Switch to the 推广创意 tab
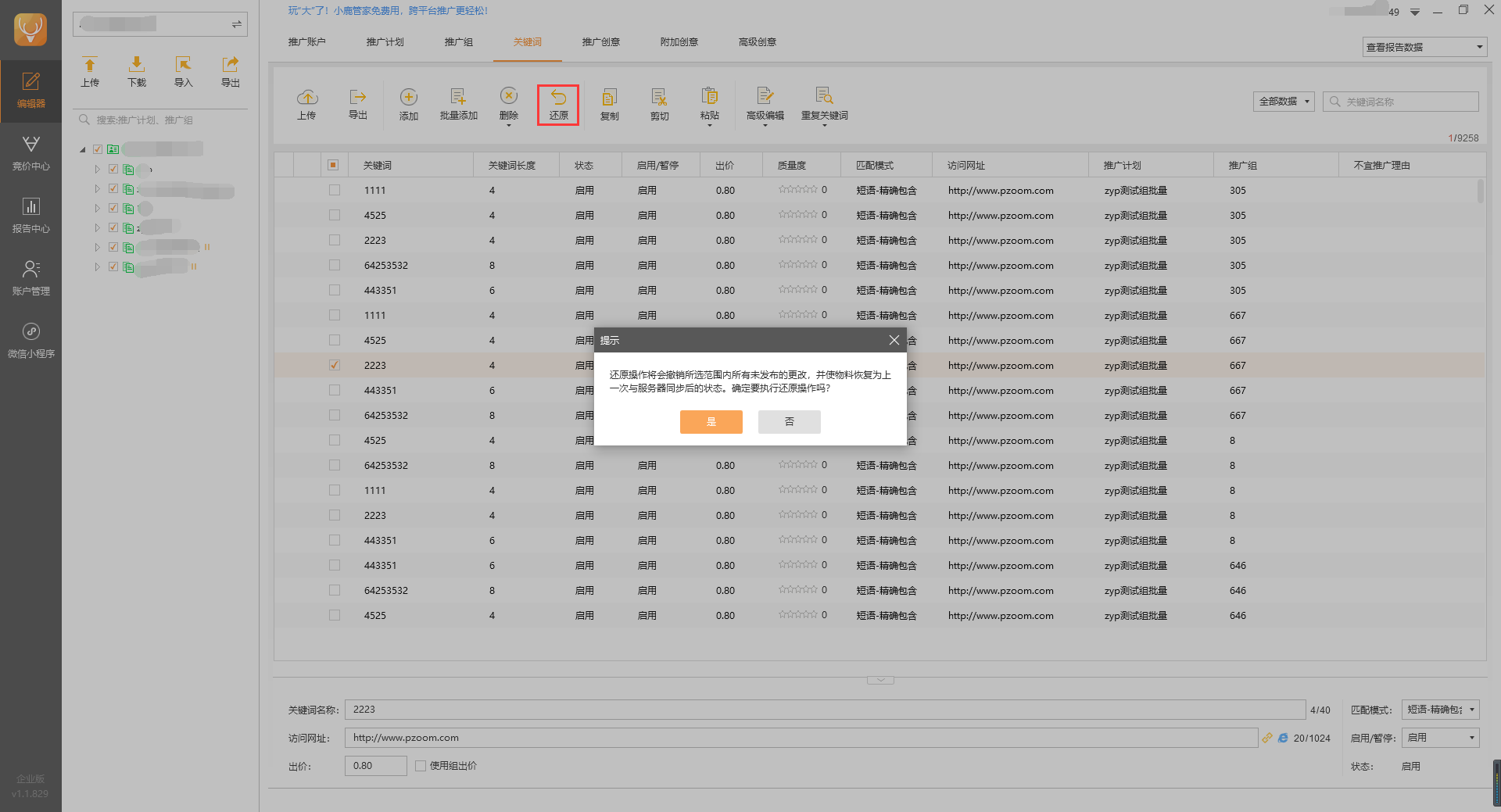Image resolution: width=1501 pixels, height=812 pixels. pyautogui.click(x=600, y=42)
